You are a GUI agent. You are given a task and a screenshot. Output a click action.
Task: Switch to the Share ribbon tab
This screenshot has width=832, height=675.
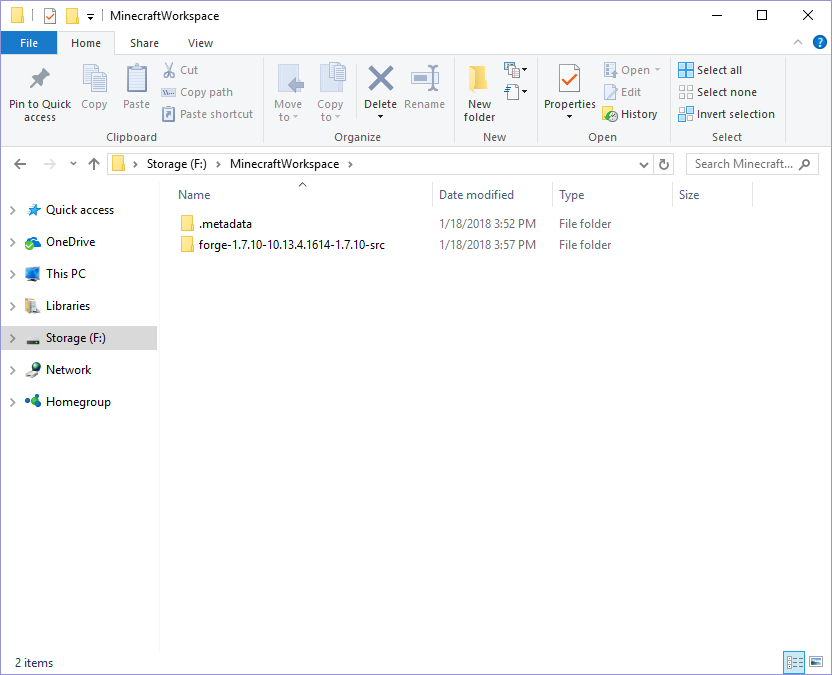pyautogui.click(x=144, y=43)
